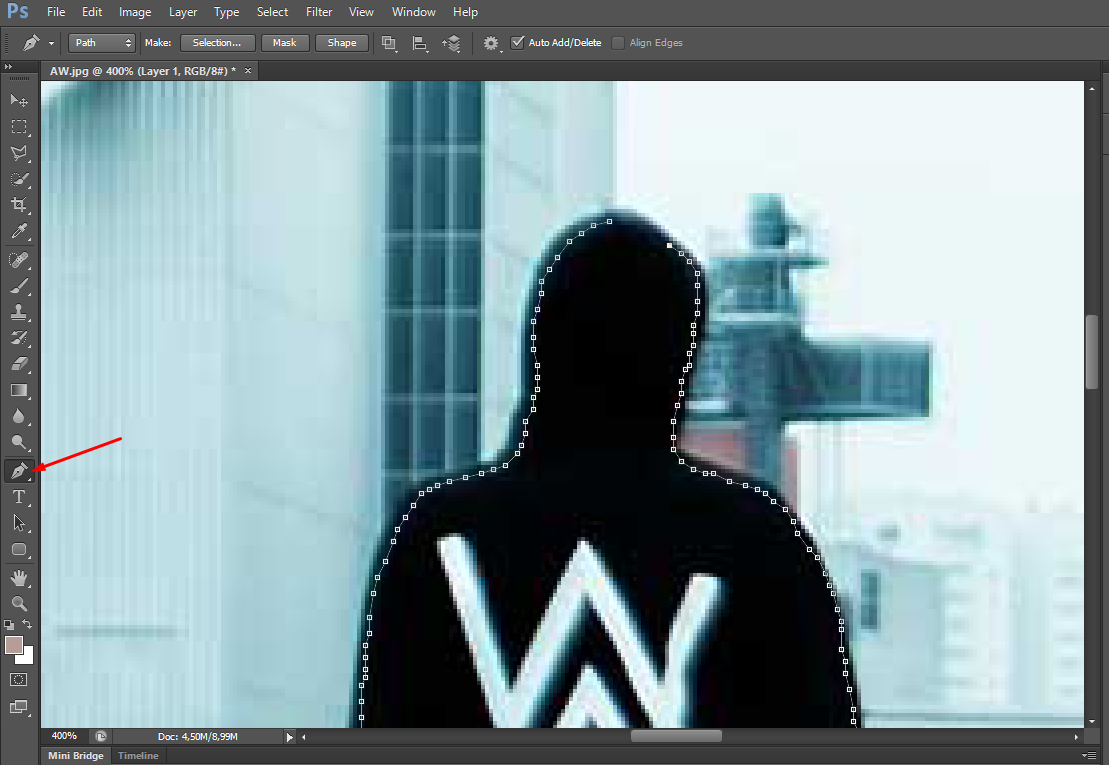Image resolution: width=1109 pixels, height=765 pixels.
Task: Open Path arrangement options
Action: pyautogui.click(x=451, y=43)
